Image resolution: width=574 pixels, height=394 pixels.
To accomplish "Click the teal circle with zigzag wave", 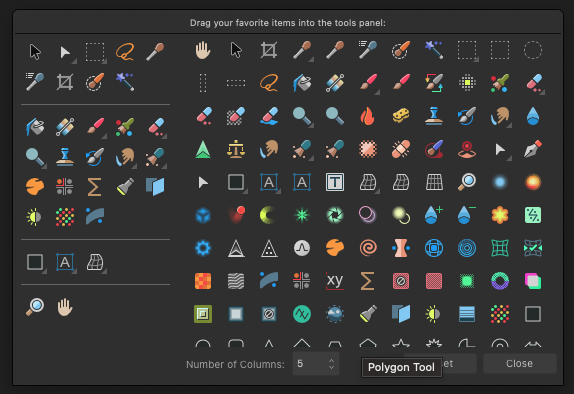I will click(302, 314).
